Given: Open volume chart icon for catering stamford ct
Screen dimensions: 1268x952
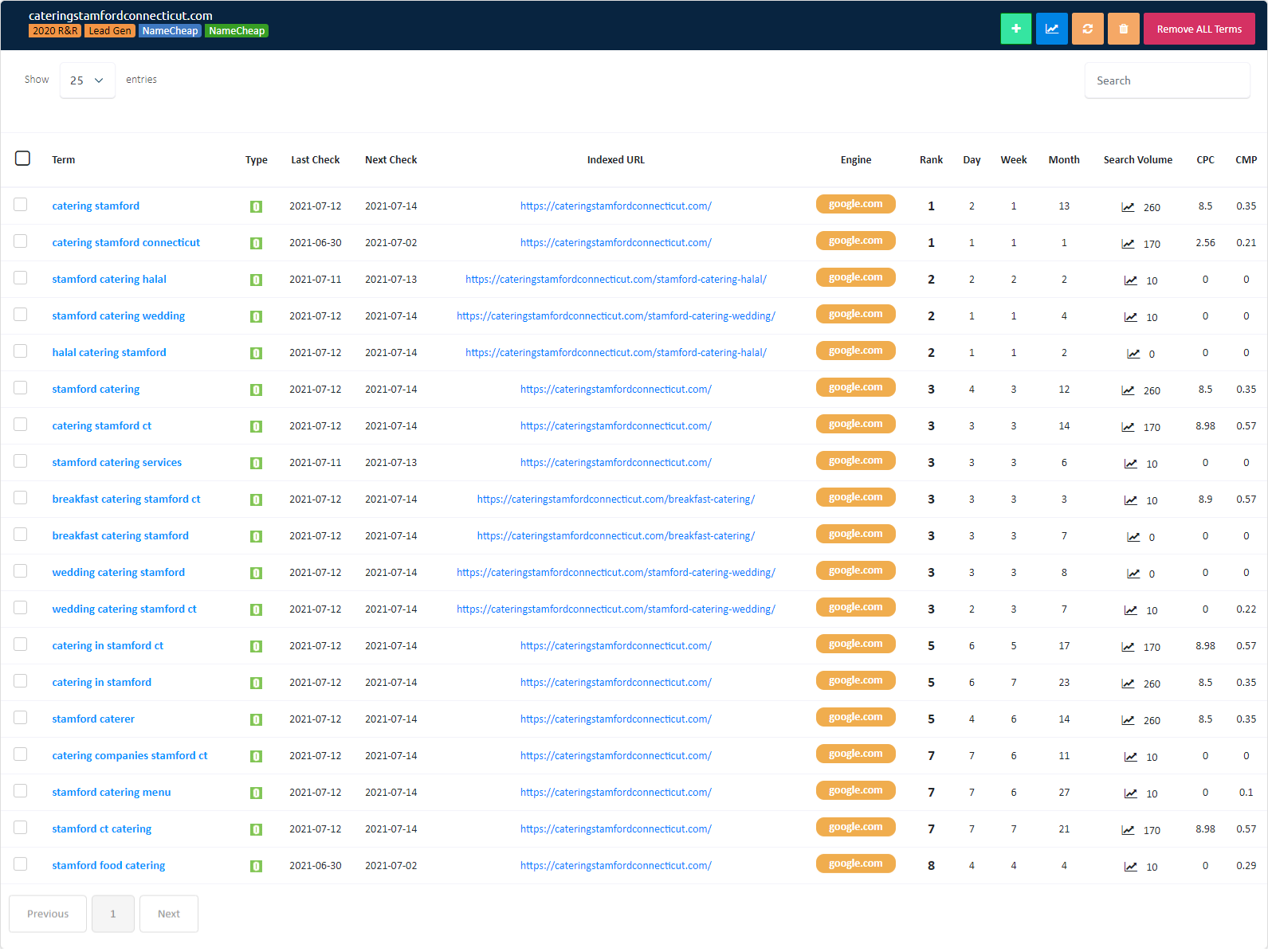Looking at the screenshot, I should (1128, 427).
